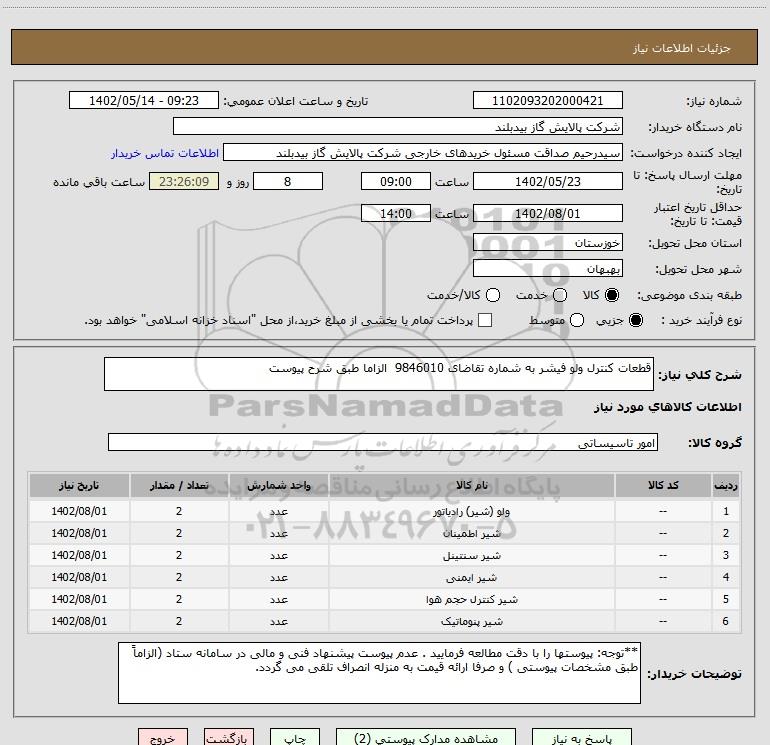Viewport: 770px width, 745px height.
Task: Click the row شیر پنوماتیک
Action: coord(385,622)
